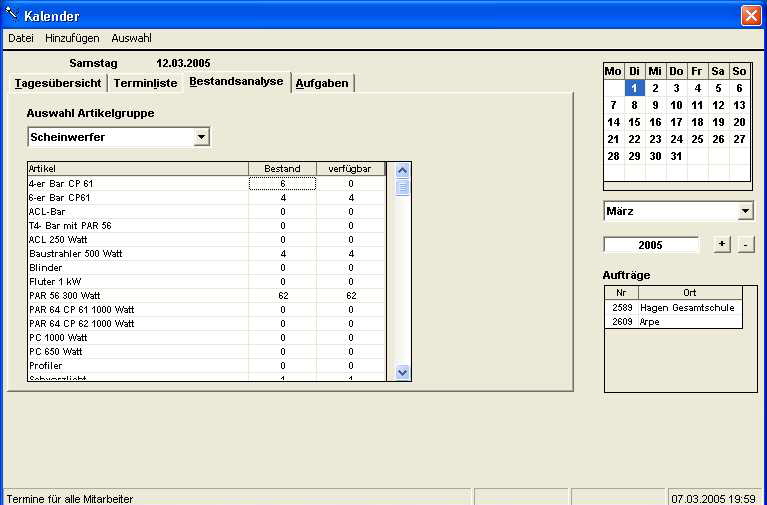Image resolution: width=767 pixels, height=505 pixels.
Task: Switch to the Tagesübersicht tab
Action: (57, 83)
